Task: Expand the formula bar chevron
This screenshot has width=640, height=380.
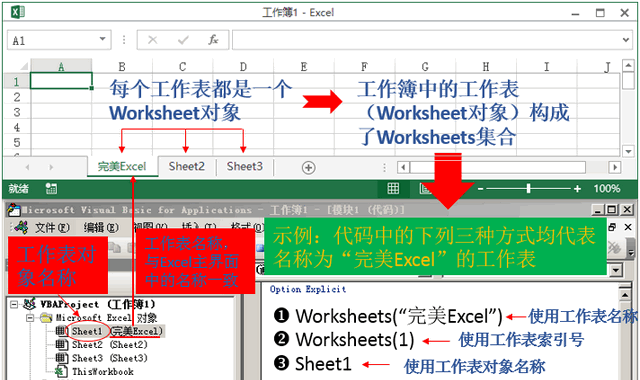Action: [x=626, y=40]
